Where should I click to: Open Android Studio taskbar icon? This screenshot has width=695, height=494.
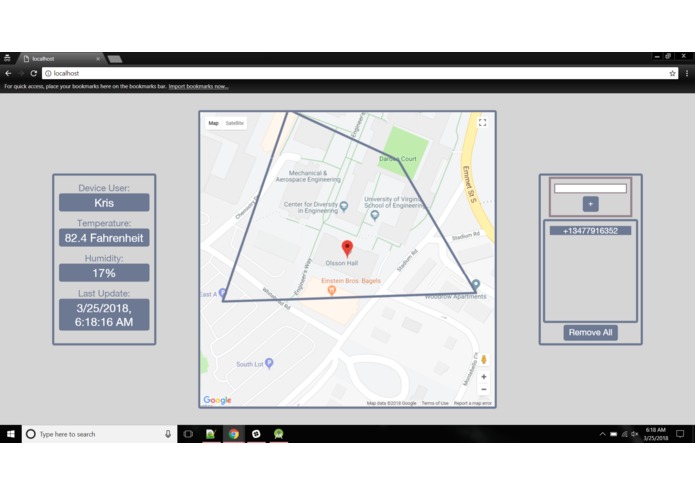[x=278, y=434]
